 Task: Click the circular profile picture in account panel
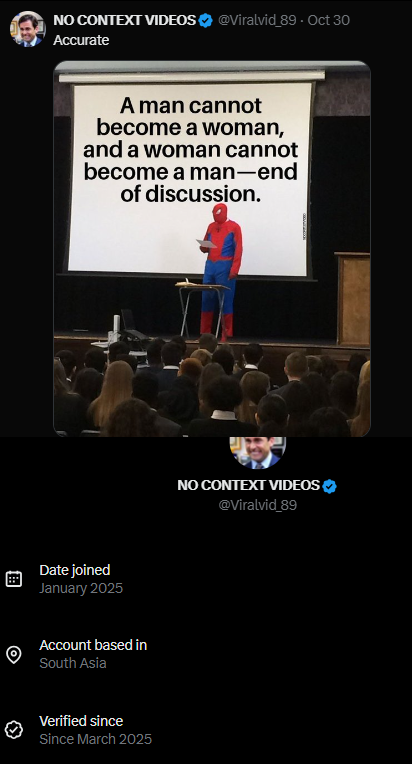click(258, 452)
